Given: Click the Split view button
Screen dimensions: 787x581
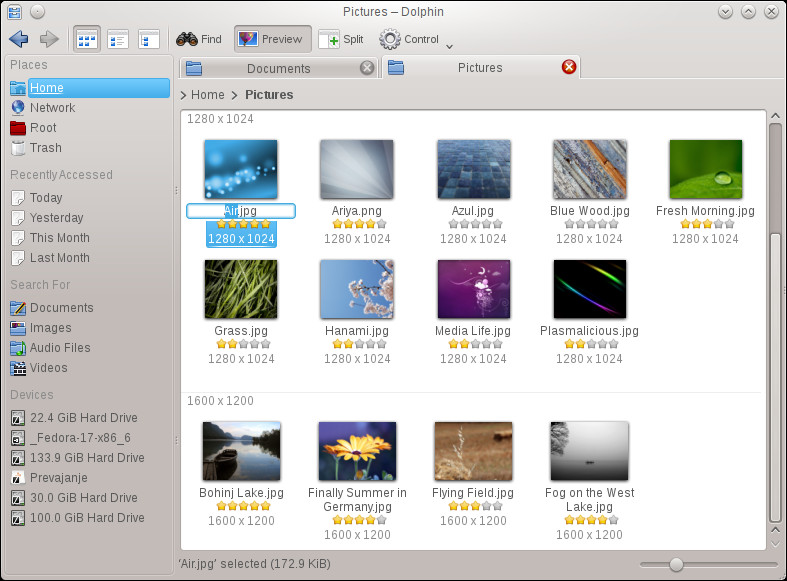Looking at the screenshot, I should 341,39.
